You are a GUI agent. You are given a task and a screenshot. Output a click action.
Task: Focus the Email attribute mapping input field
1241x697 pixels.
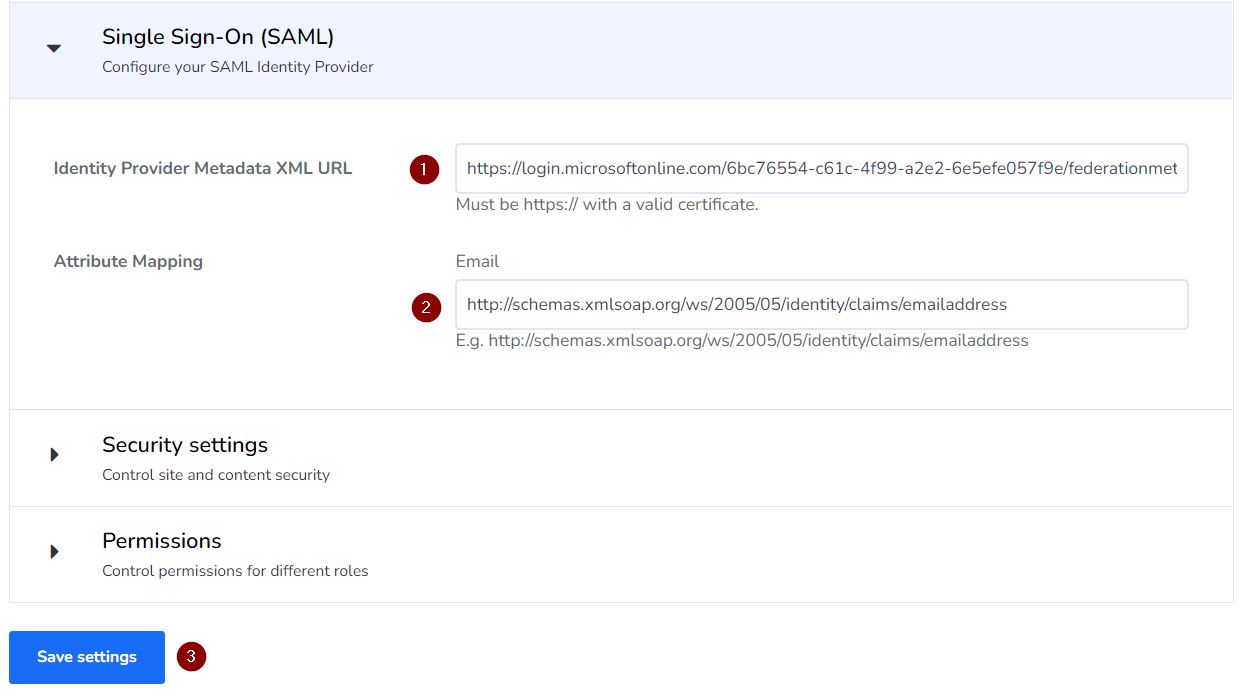(x=821, y=304)
